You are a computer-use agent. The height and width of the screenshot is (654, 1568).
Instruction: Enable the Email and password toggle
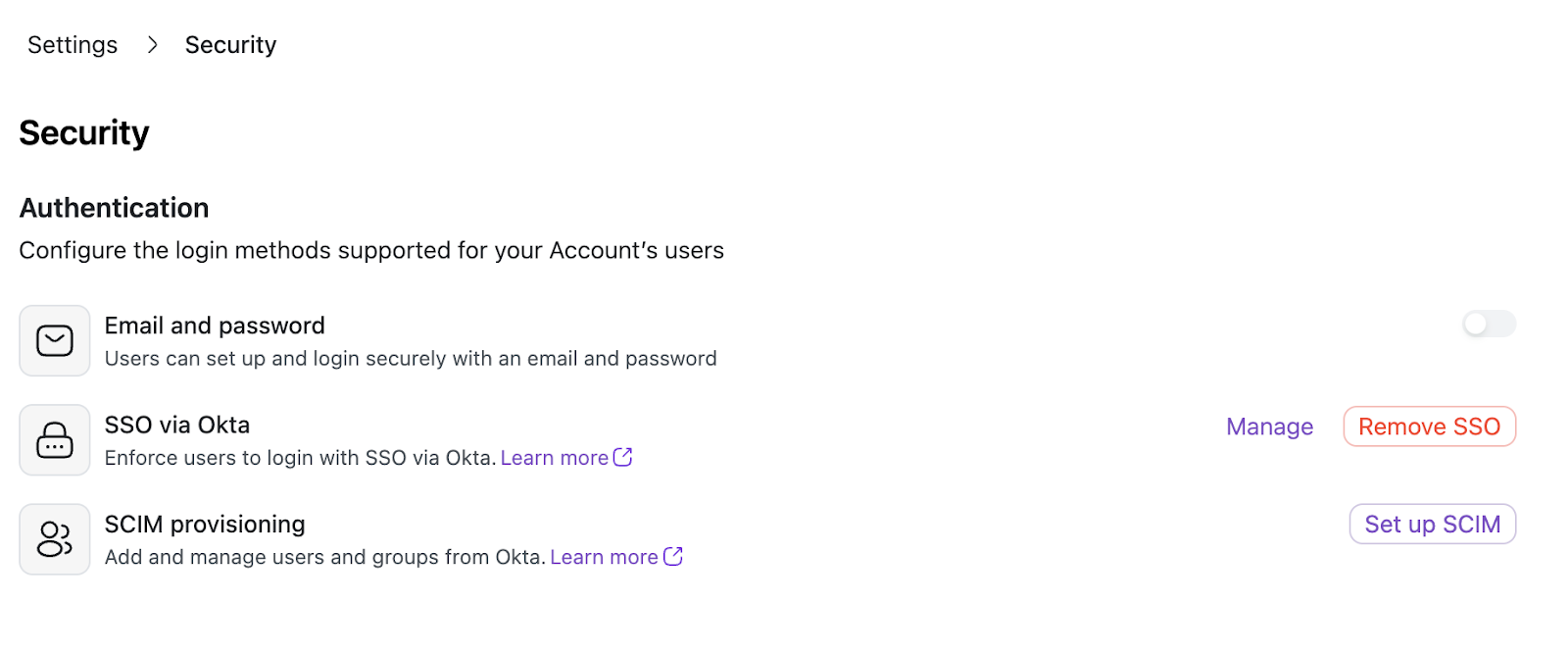pyautogui.click(x=1489, y=324)
